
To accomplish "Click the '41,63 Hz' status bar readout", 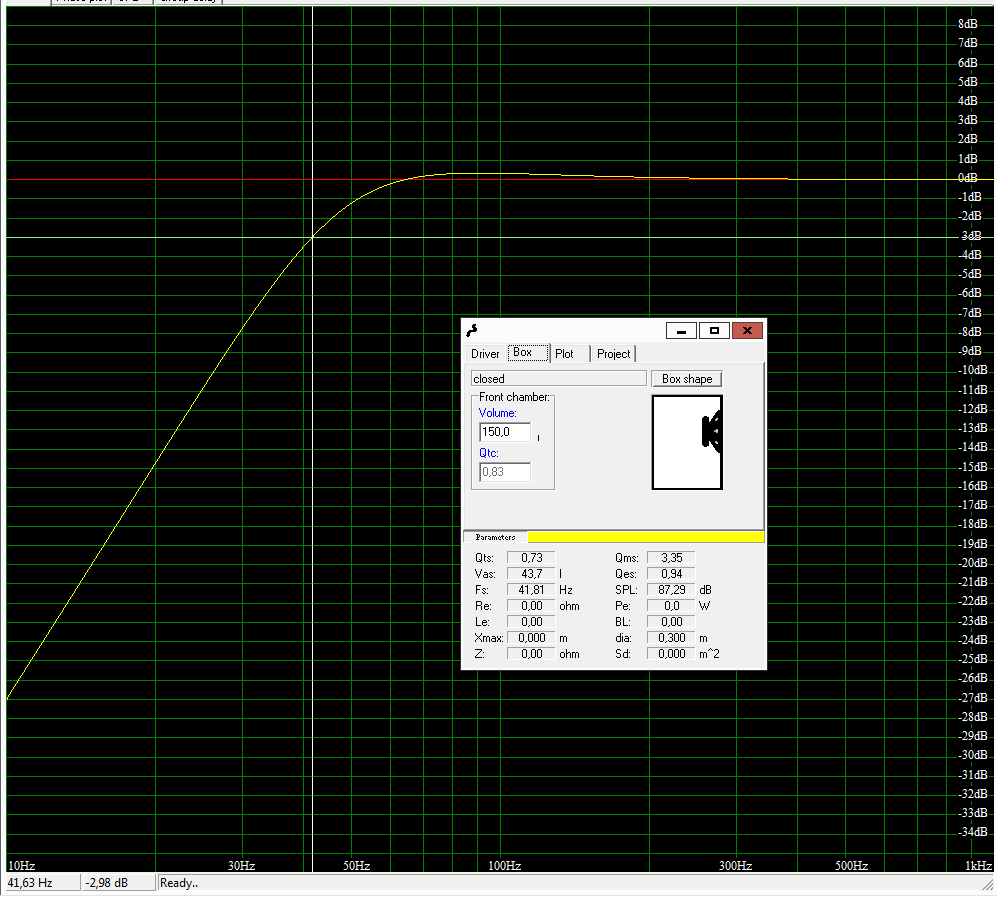I will (42, 883).
